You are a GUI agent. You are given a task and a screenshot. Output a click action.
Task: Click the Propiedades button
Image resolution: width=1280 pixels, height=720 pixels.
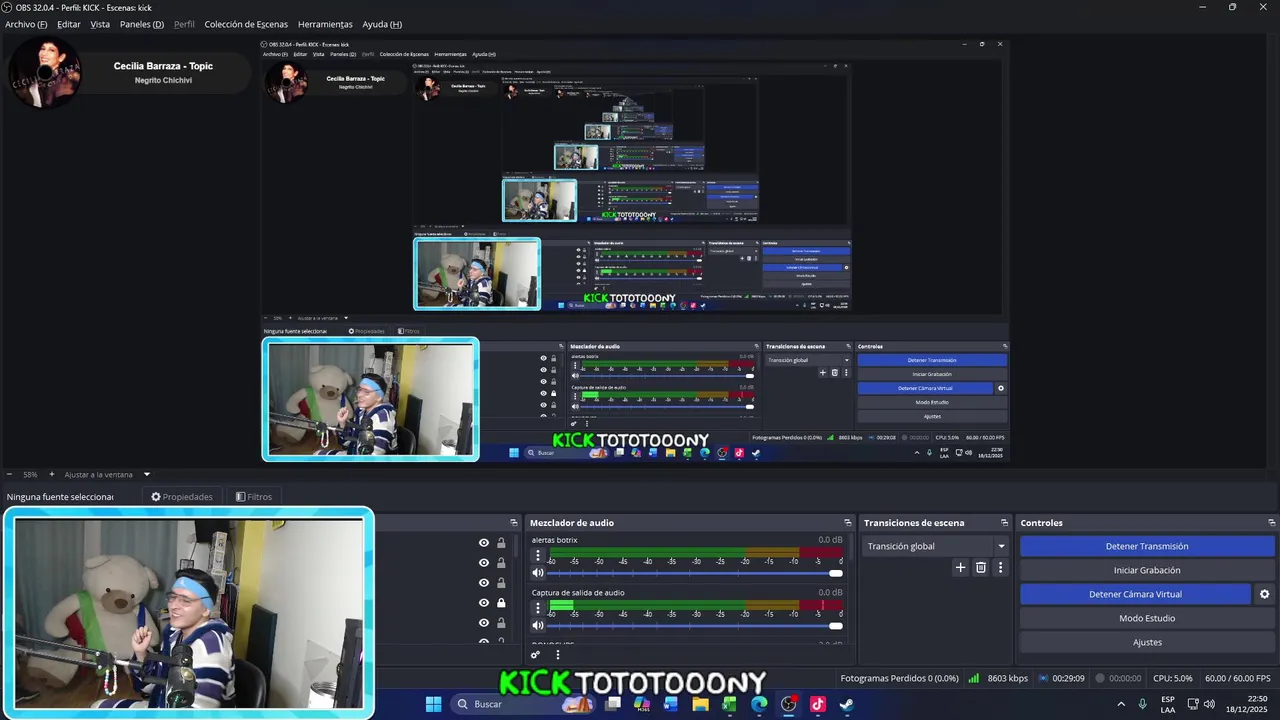click(x=182, y=497)
